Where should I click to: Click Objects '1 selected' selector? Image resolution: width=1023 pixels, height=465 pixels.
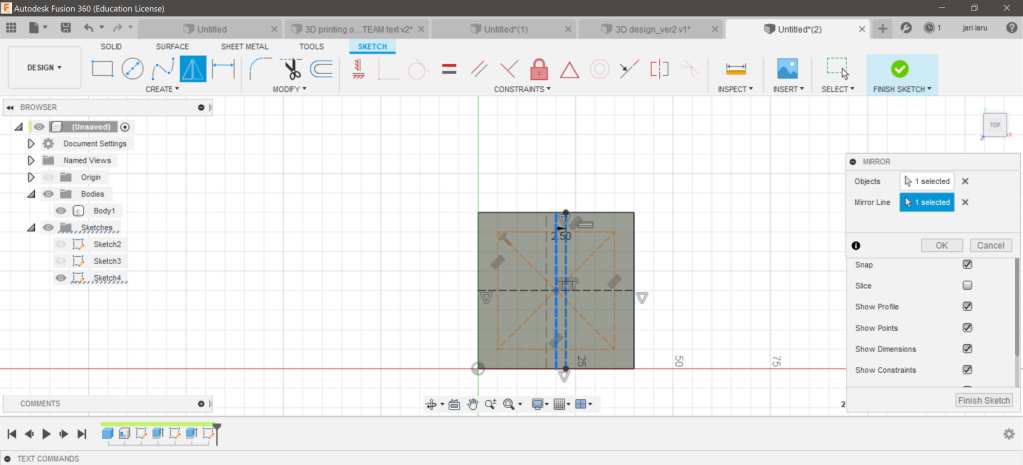pyautogui.click(x=927, y=181)
